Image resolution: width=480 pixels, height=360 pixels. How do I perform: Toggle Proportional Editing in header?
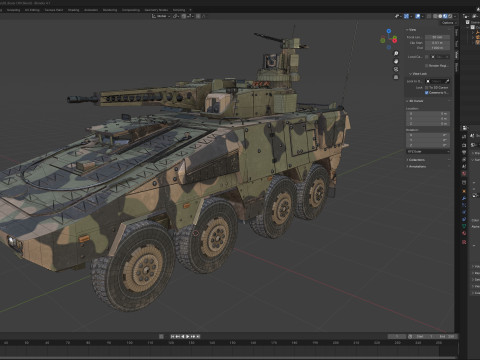(198, 16)
